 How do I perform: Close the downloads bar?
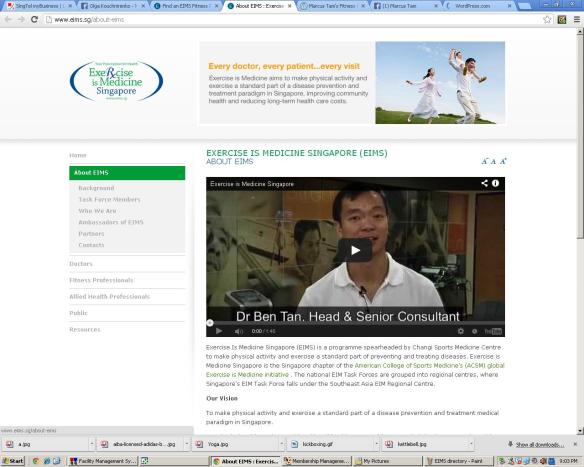pyautogui.click(x=575, y=444)
